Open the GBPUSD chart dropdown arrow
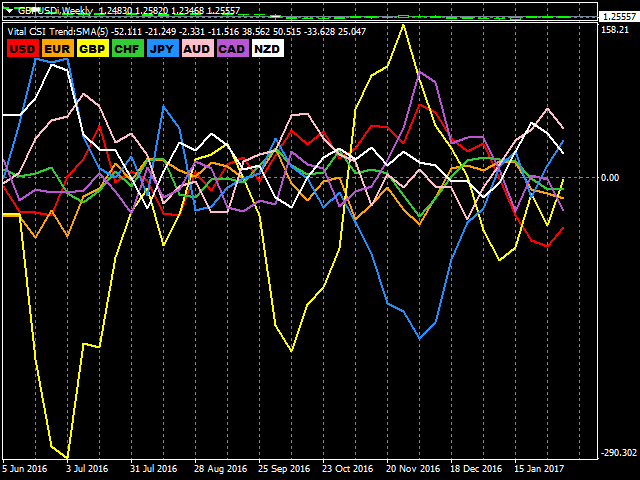640x480 pixels. point(10,11)
